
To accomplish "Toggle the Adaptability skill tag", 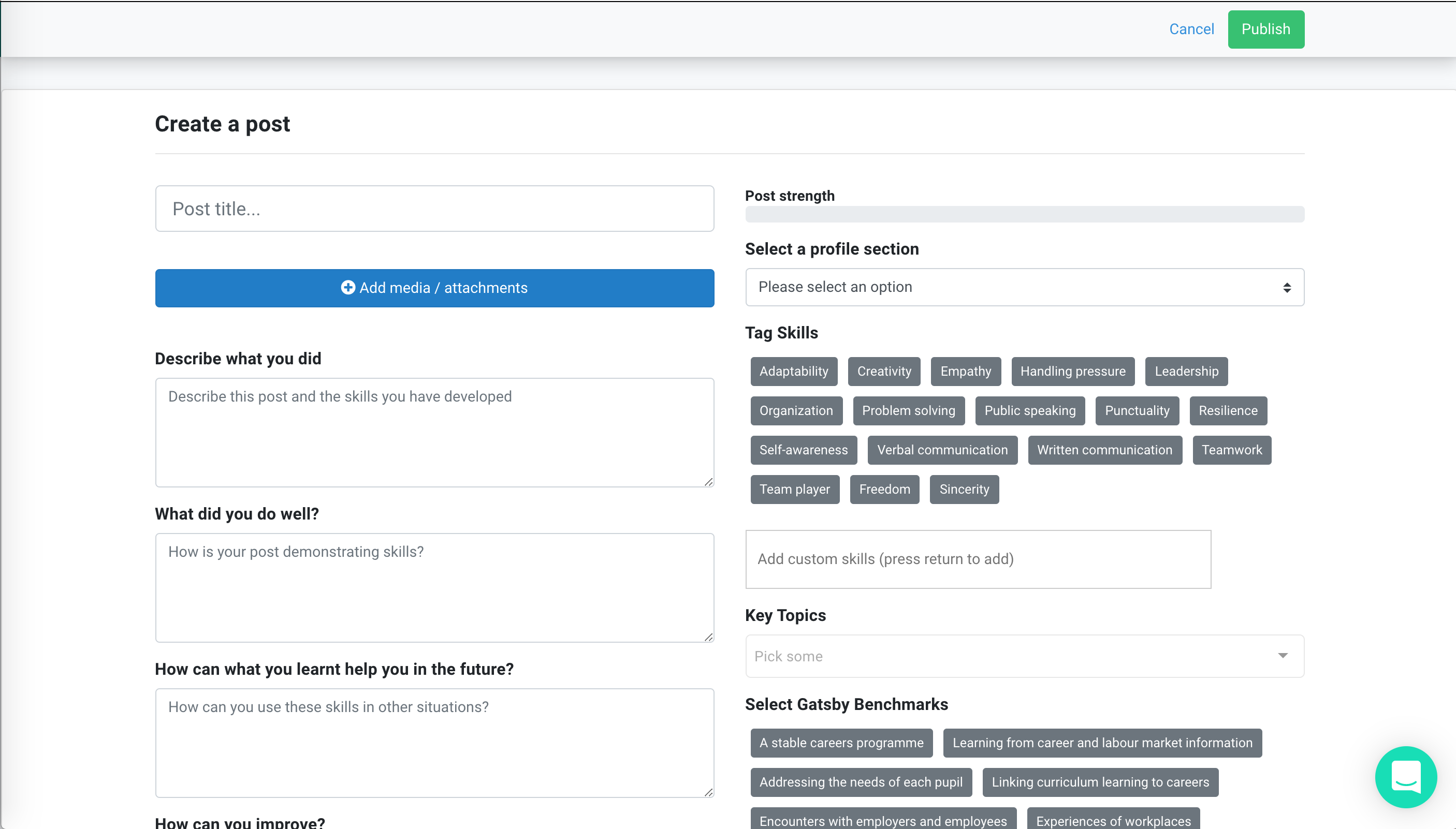I will [x=794, y=371].
